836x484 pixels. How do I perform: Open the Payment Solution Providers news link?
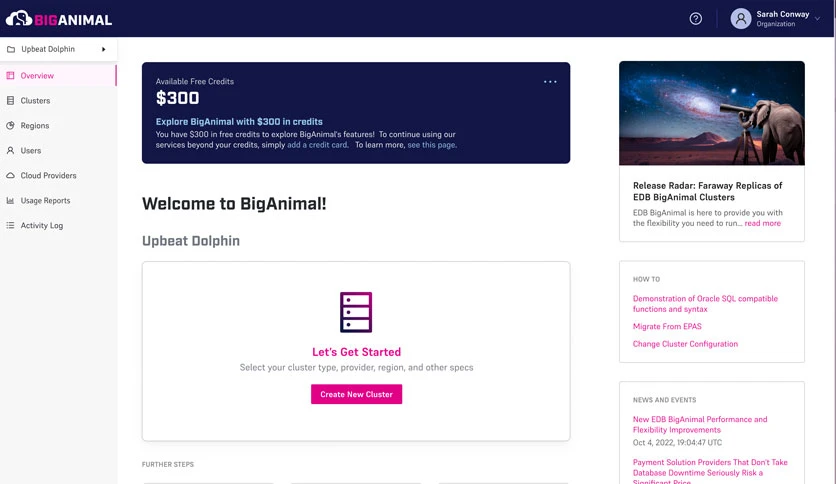pyautogui.click(x=710, y=472)
